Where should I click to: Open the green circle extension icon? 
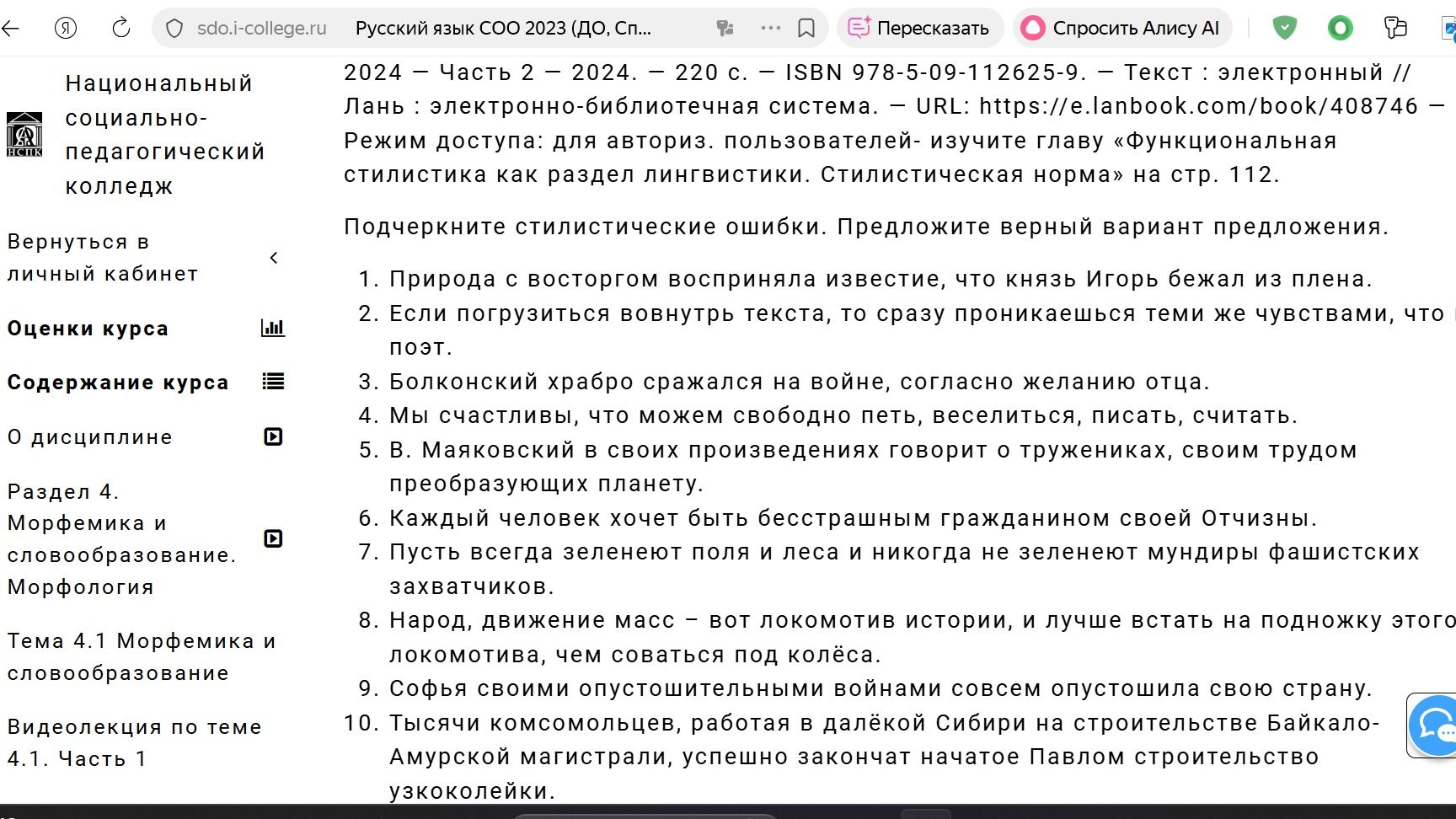tap(1340, 29)
